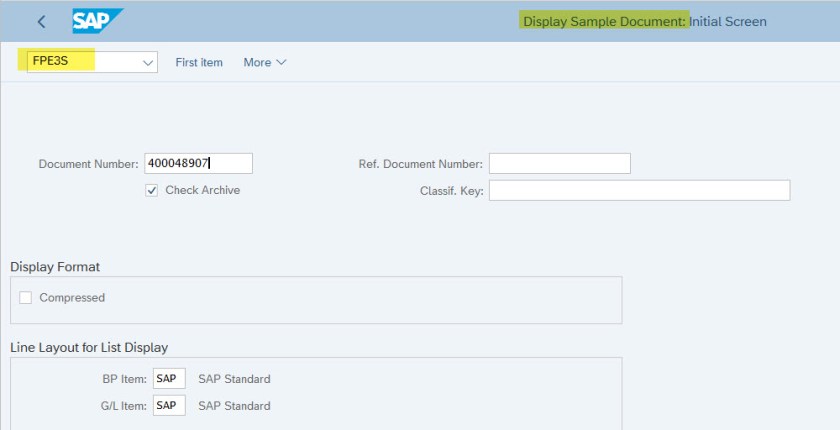The image size is (840, 430).
Task: Uncheck the Check Archive checkbox
Action: (x=152, y=191)
